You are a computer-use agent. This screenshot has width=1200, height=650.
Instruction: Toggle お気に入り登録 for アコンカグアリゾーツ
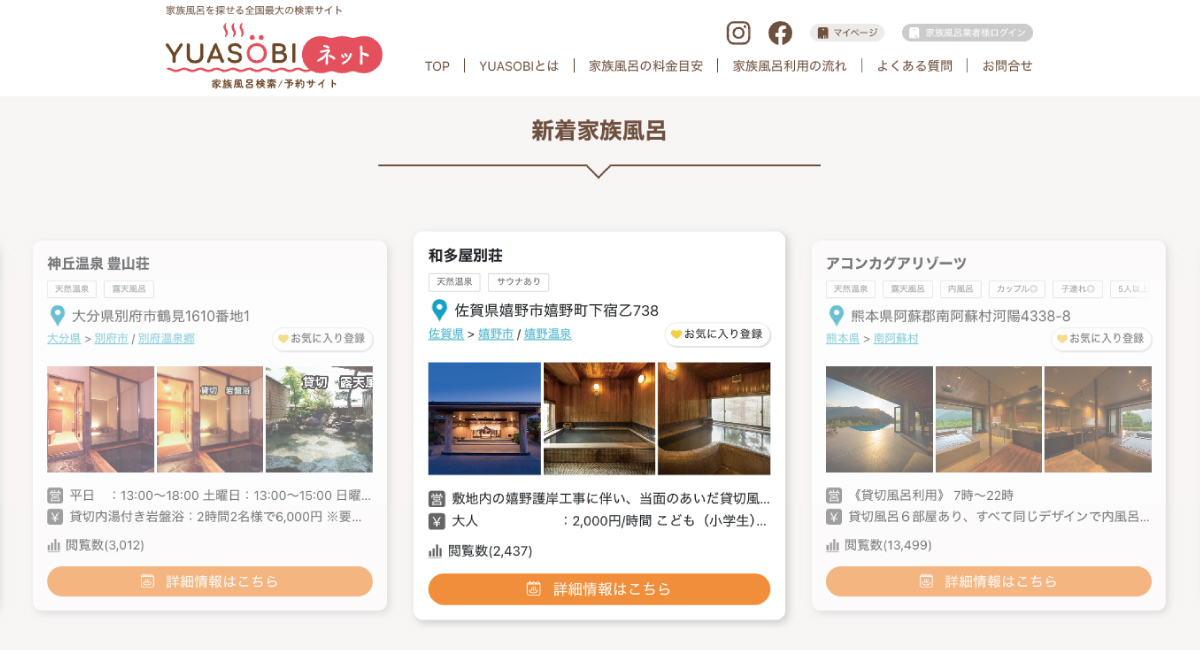pos(1101,339)
